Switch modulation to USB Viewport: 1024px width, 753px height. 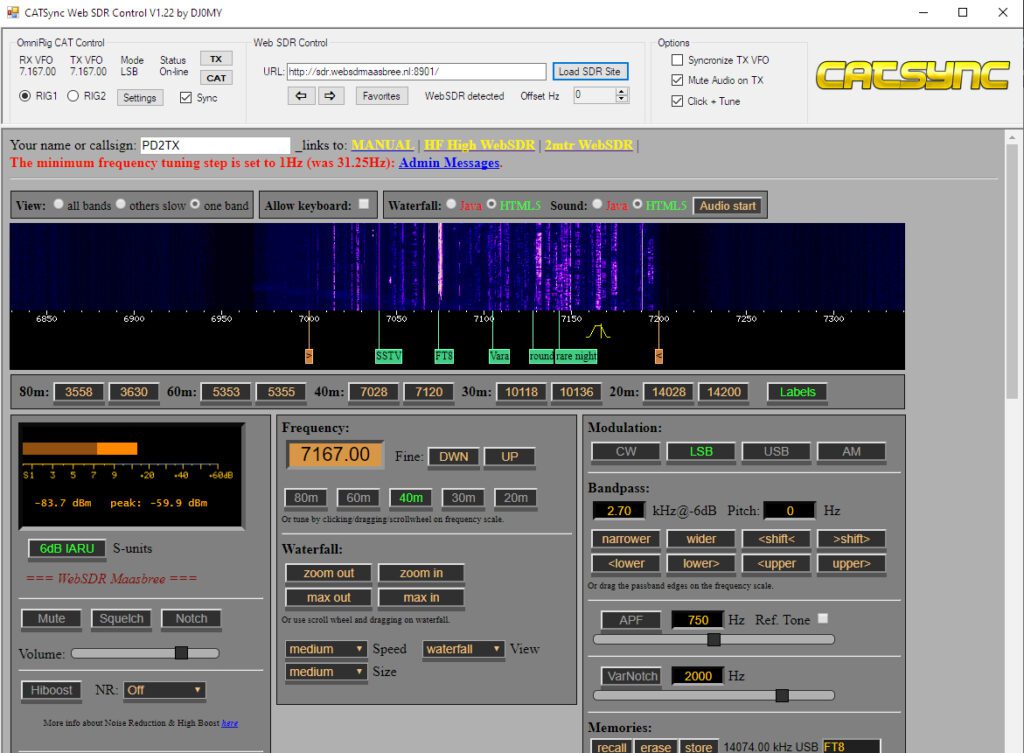click(x=776, y=451)
